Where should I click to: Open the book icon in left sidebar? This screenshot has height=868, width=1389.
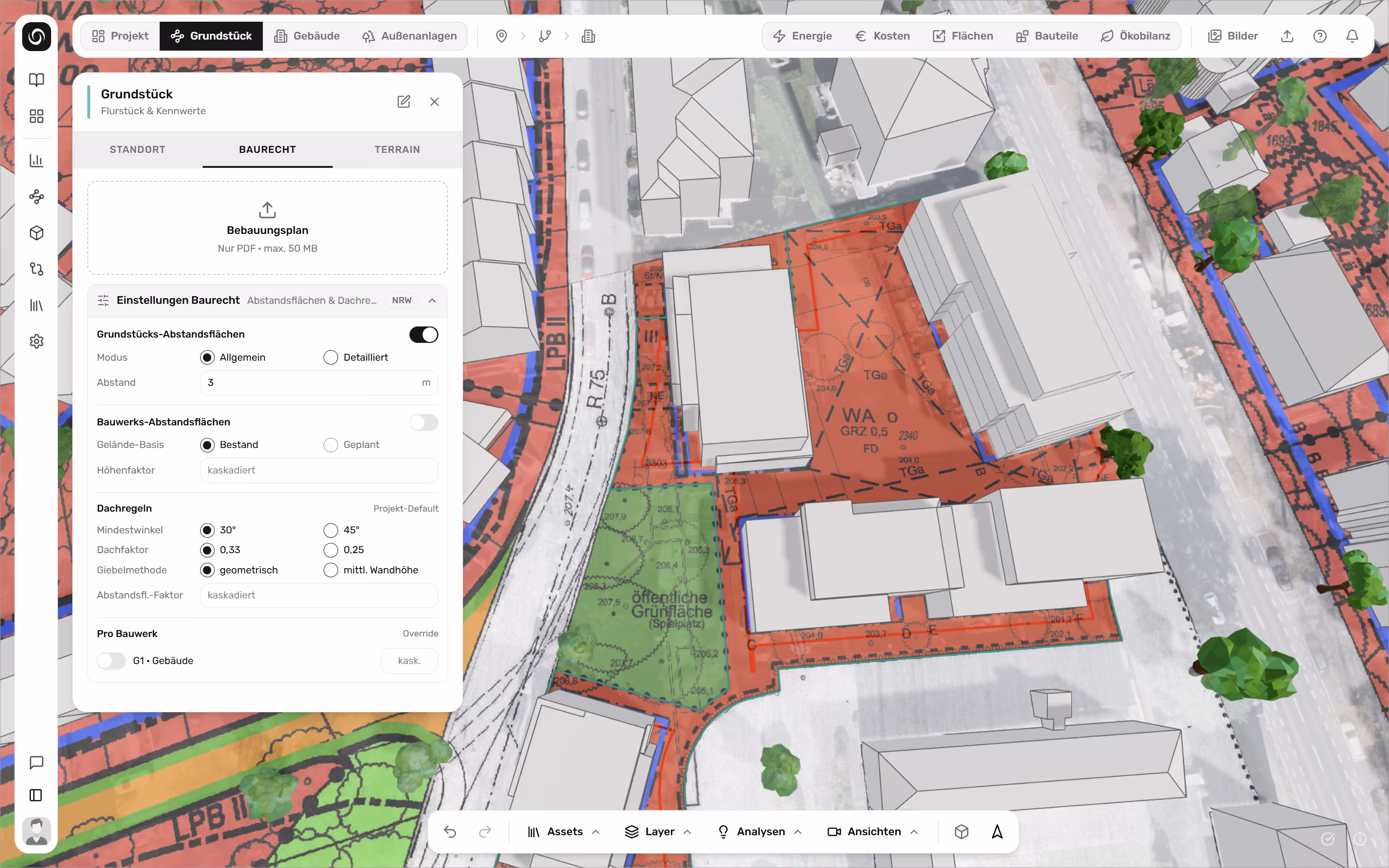tap(36, 80)
